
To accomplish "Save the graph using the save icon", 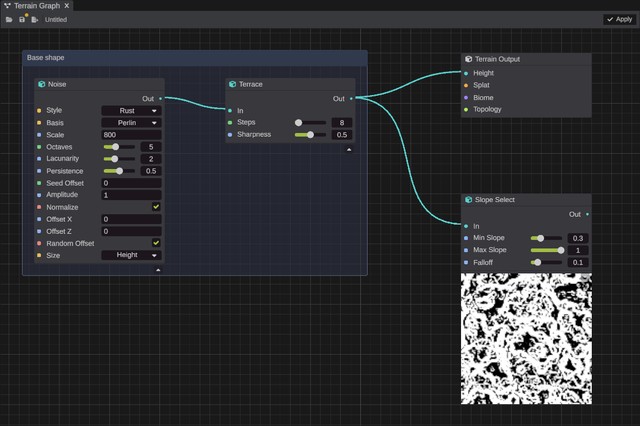I will point(22,20).
